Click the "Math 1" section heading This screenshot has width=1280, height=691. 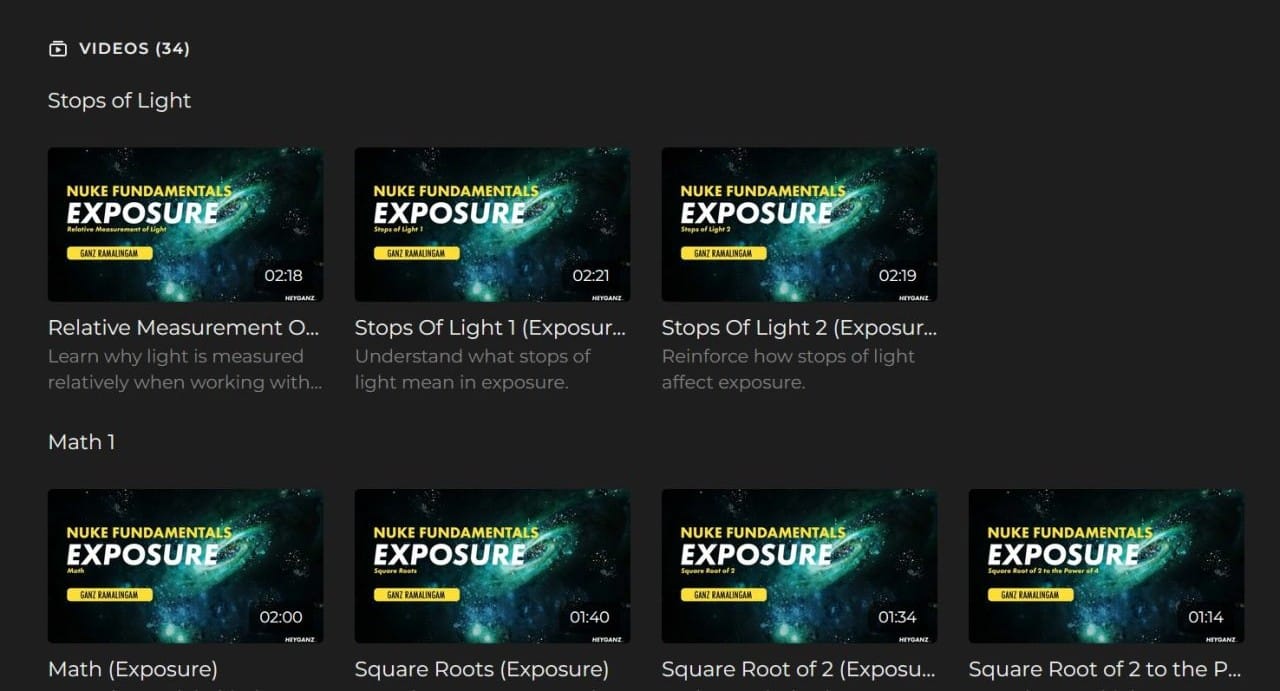tap(81, 442)
